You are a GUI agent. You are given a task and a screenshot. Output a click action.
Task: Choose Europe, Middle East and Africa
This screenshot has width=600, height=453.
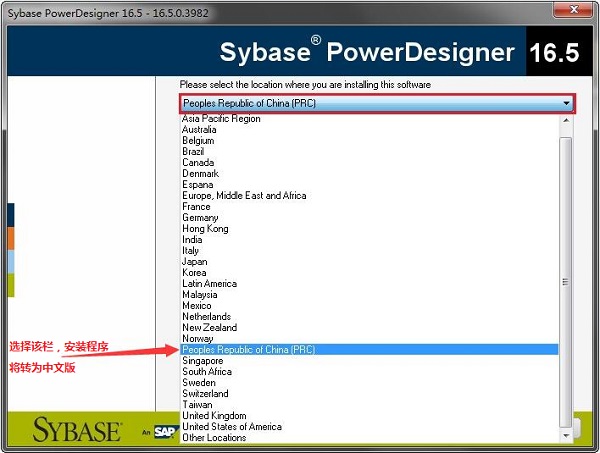pos(244,196)
